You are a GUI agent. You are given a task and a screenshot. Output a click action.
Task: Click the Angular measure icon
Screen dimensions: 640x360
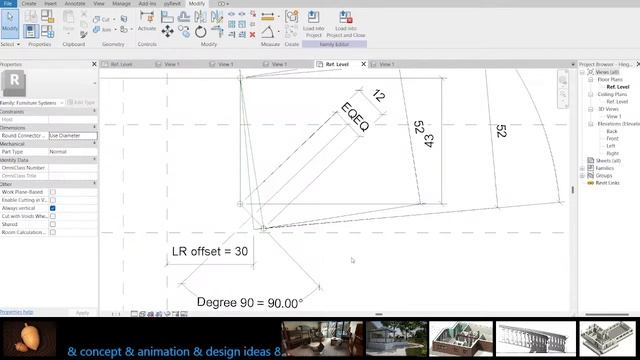tap(267, 31)
